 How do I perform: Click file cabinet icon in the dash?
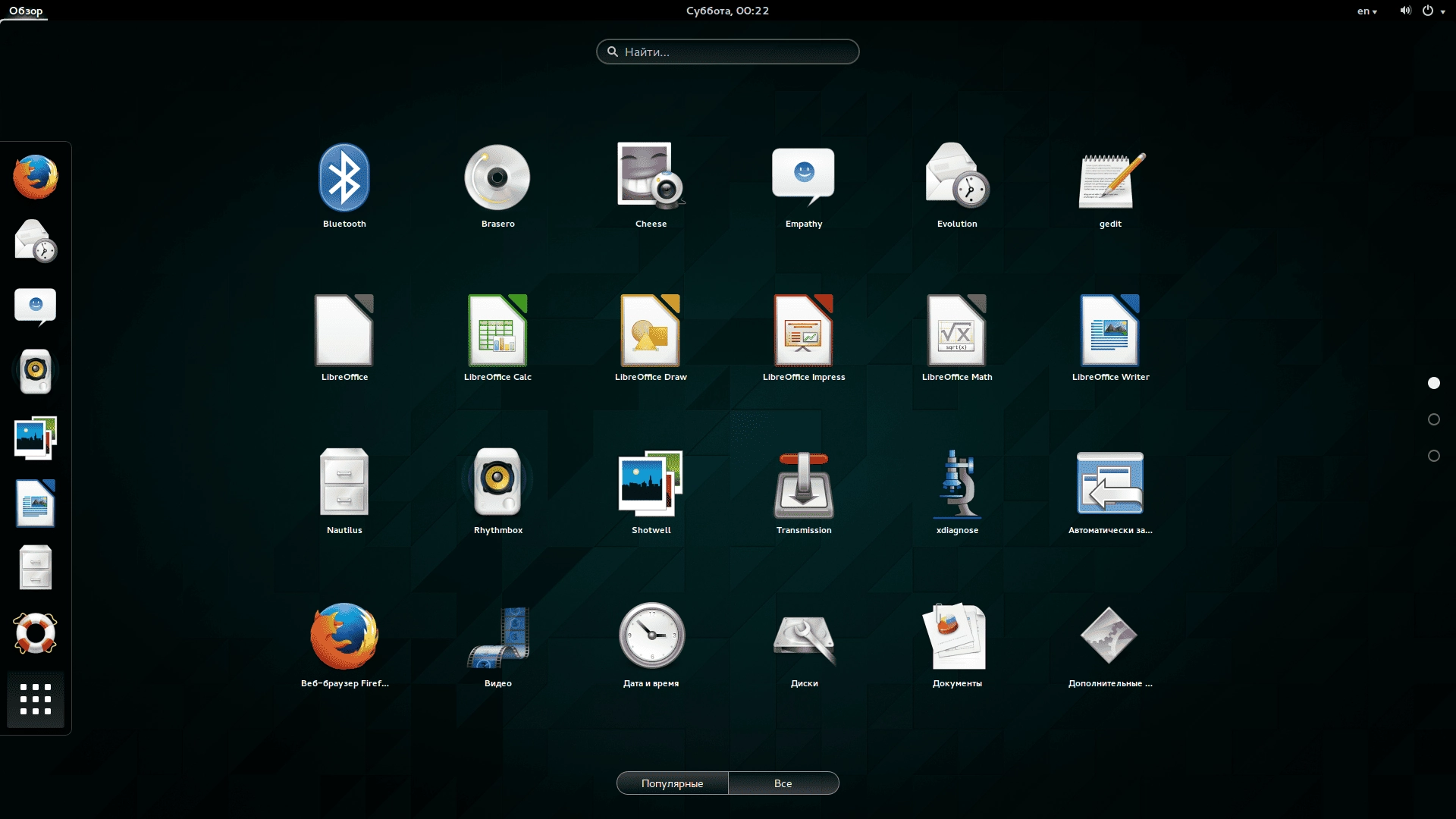point(36,567)
